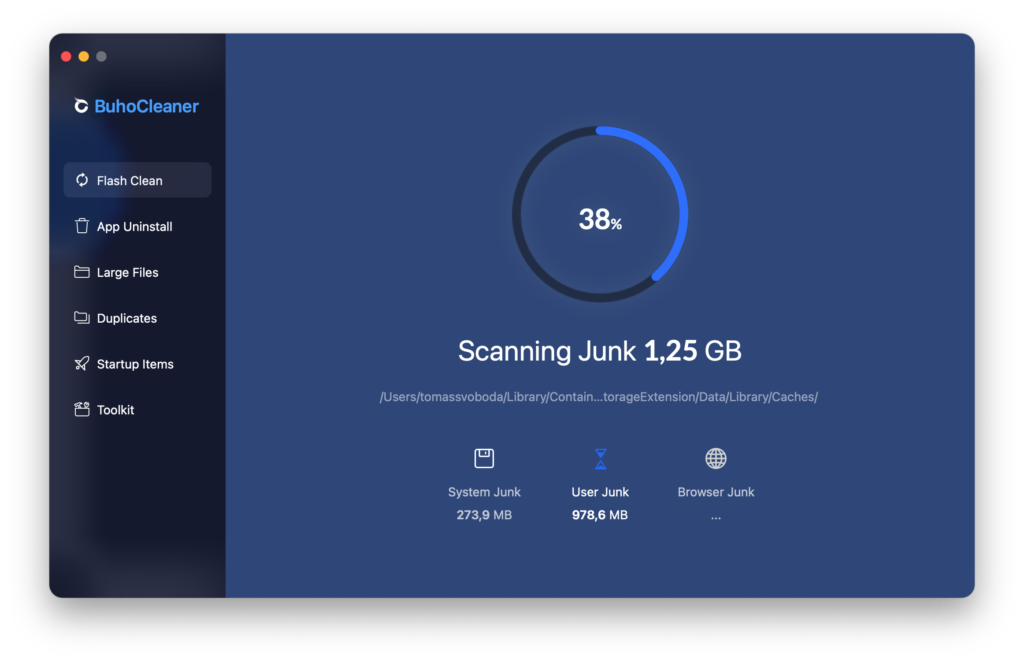The height and width of the screenshot is (663, 1024).
Task: Click the System Junk disk icon
Action: [x=484, y=459]
